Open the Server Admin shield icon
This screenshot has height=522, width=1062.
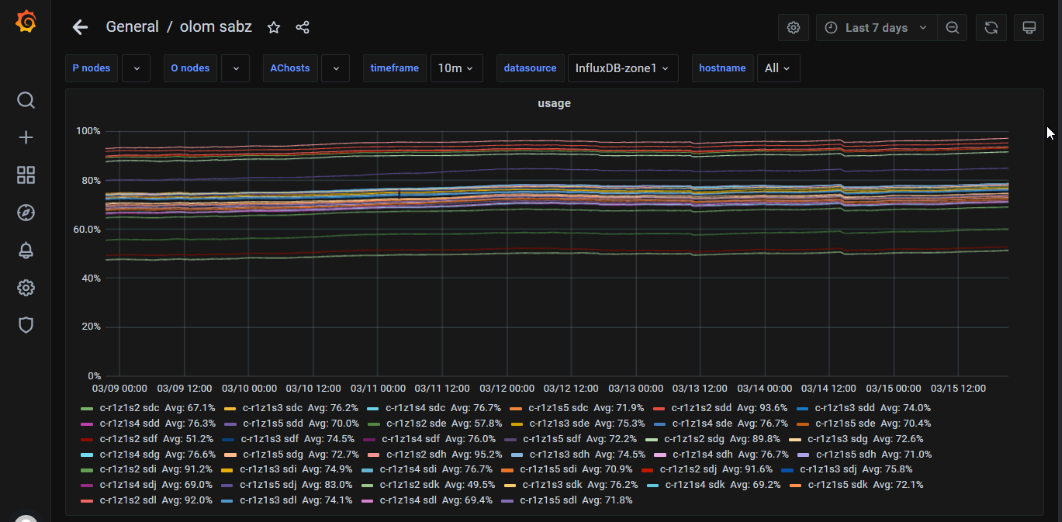tap(26, 325)
